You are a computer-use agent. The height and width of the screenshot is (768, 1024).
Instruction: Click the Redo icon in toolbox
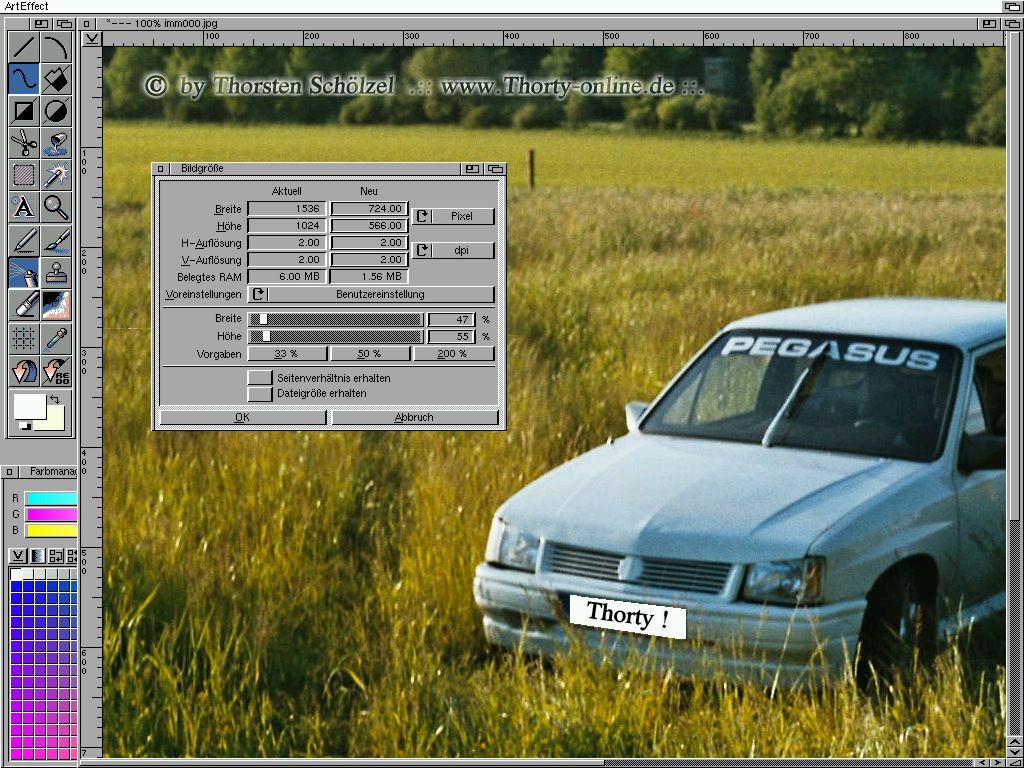point(56,371)
